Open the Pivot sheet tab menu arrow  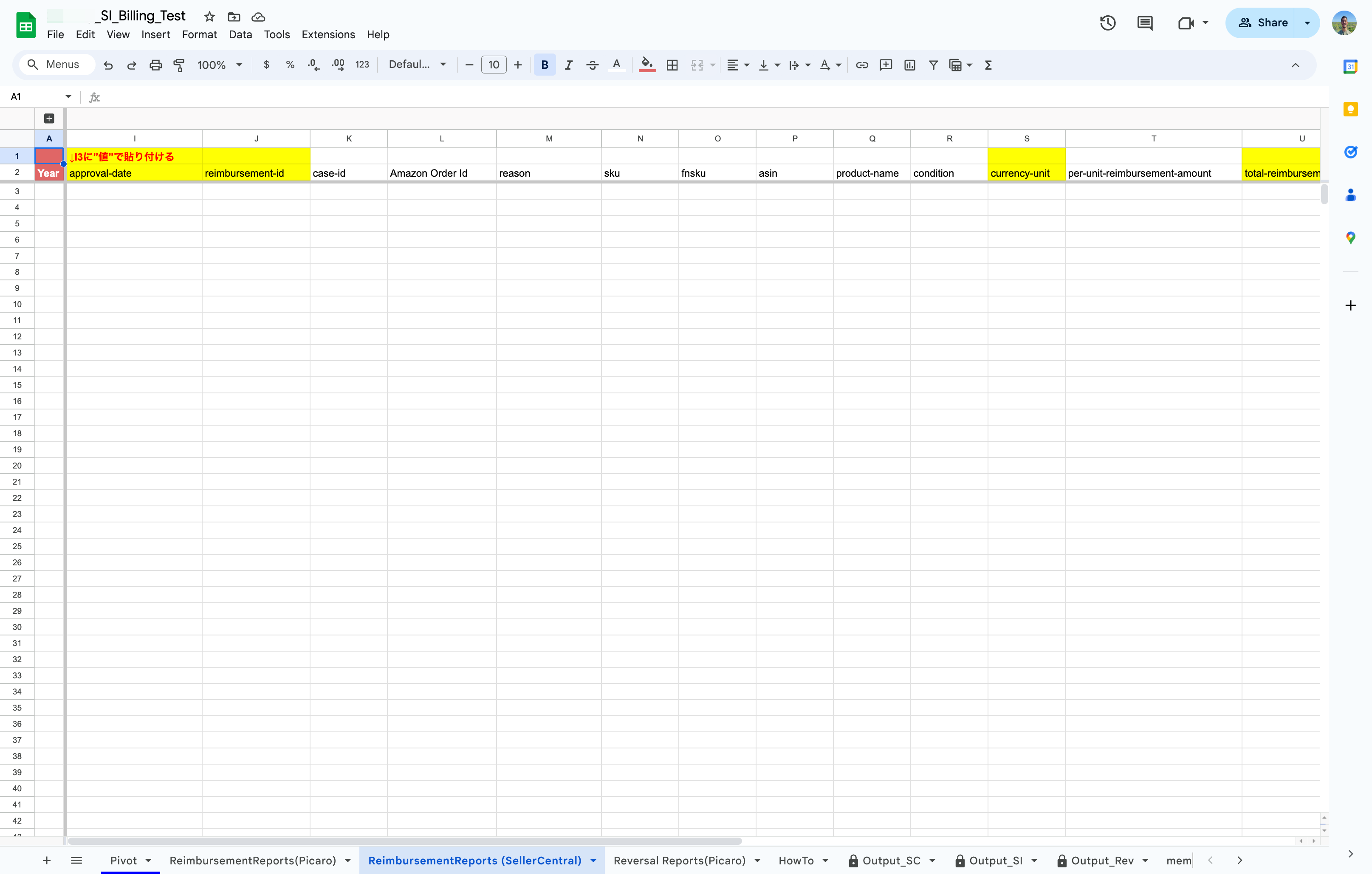(149, 861)
